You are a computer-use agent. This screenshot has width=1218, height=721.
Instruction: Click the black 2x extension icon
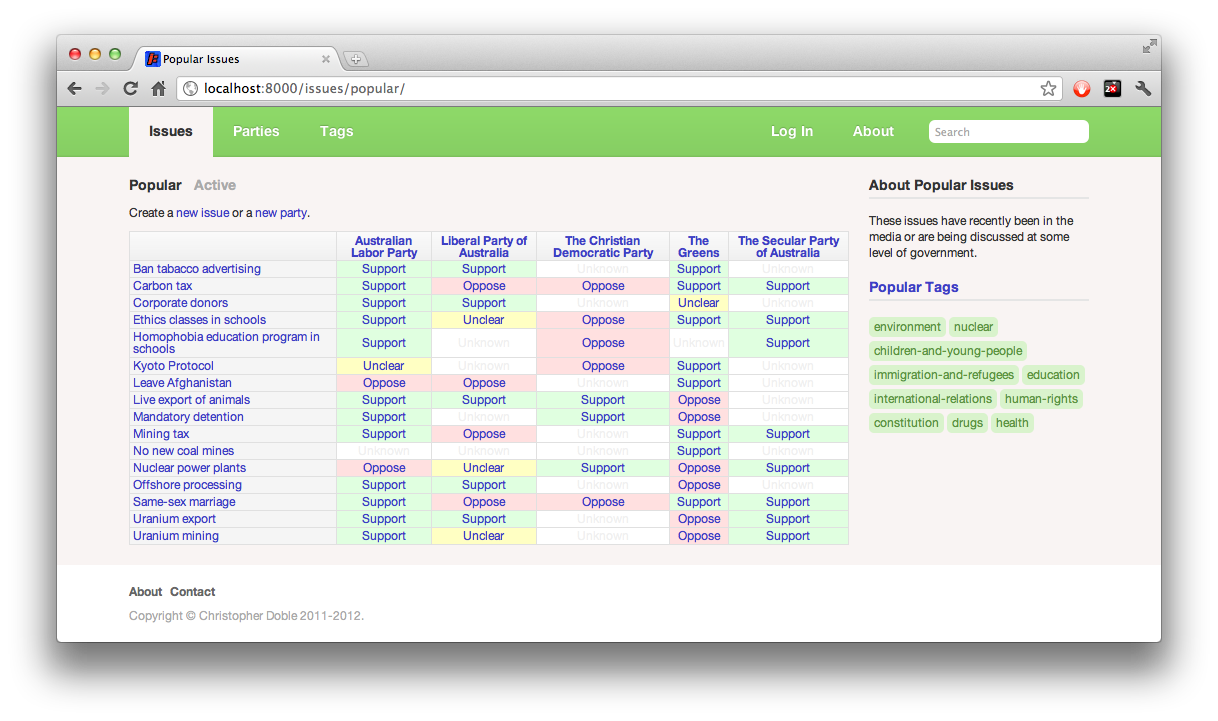point(1112,88)
